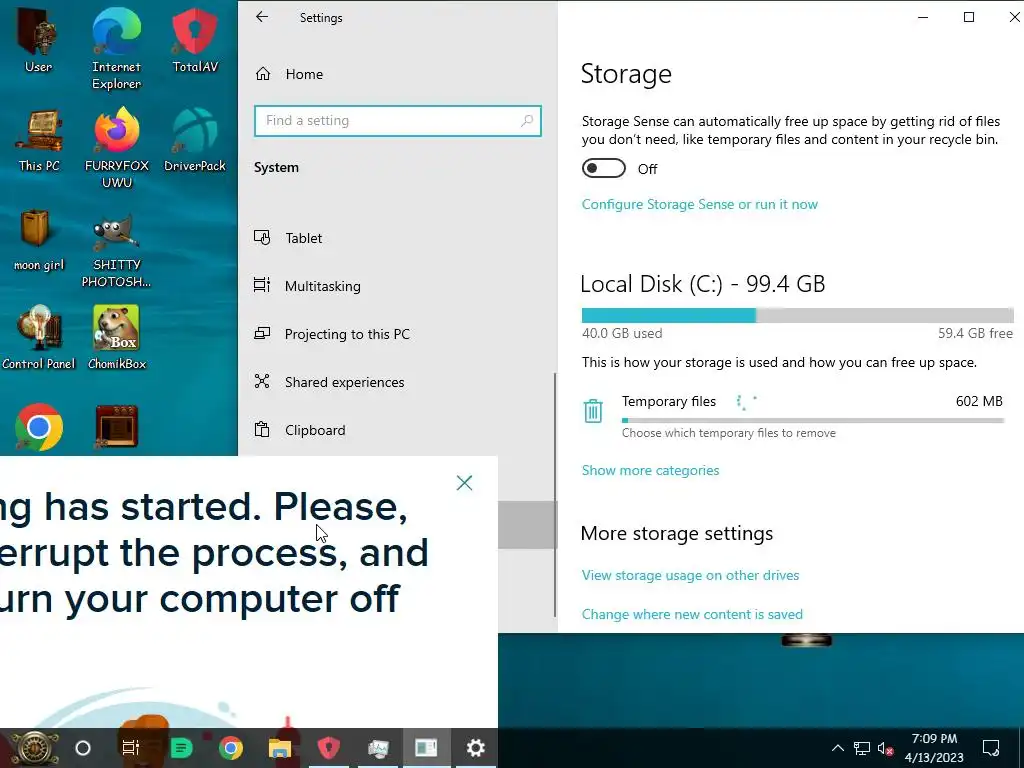Select the DriverPack desktop icon
The width and height of the screenshot is (1024, 768).
[x=195, y=140]
